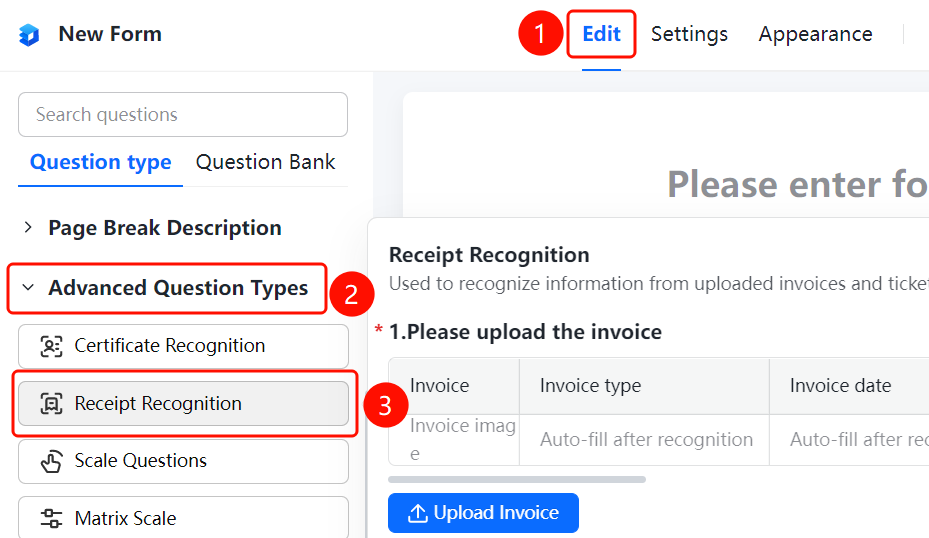Collapse the Advanced Question Types chevron
The height and width of the screenshot is (538, 929).
(28, 287)
